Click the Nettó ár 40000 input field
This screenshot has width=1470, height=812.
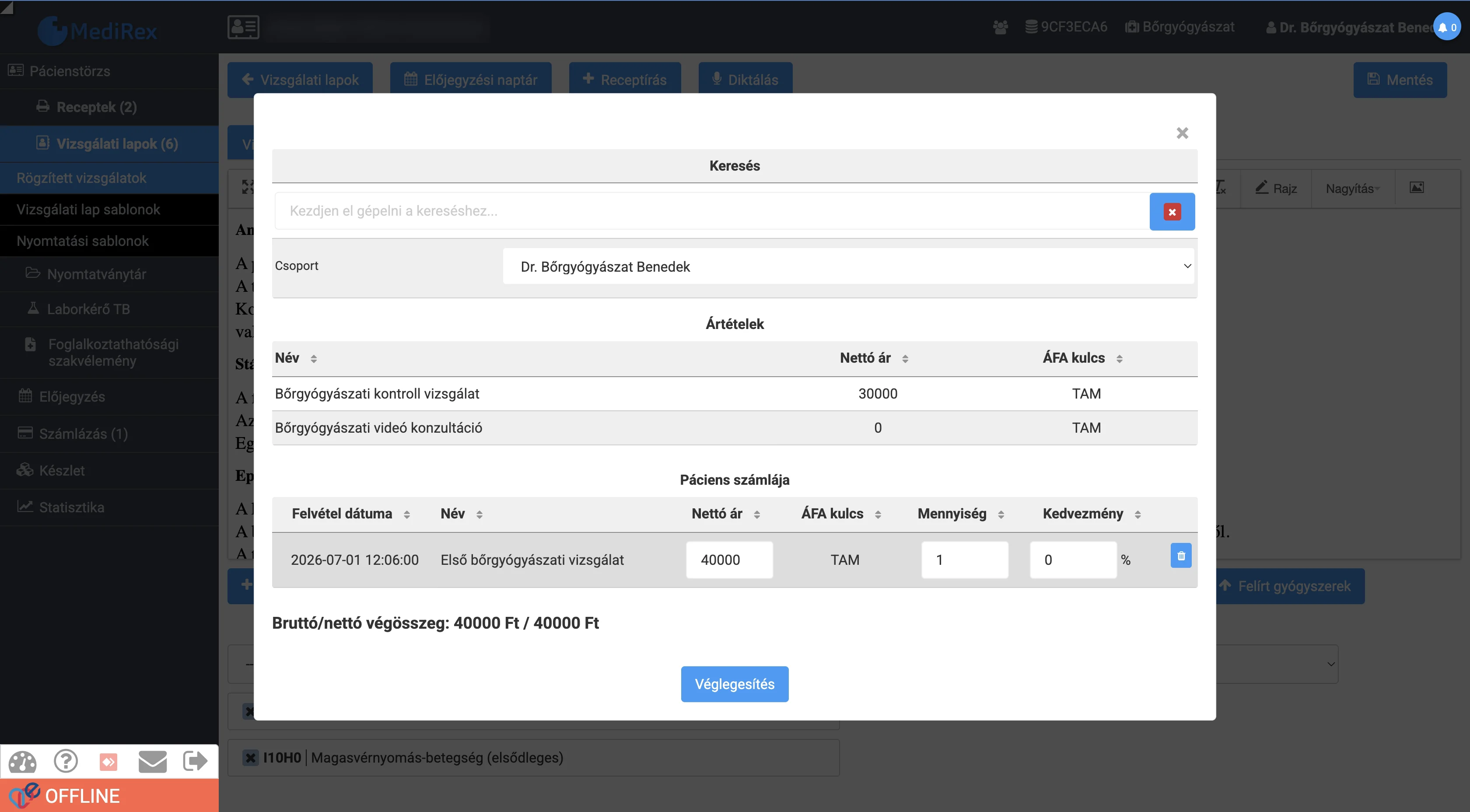coord(729,560)
